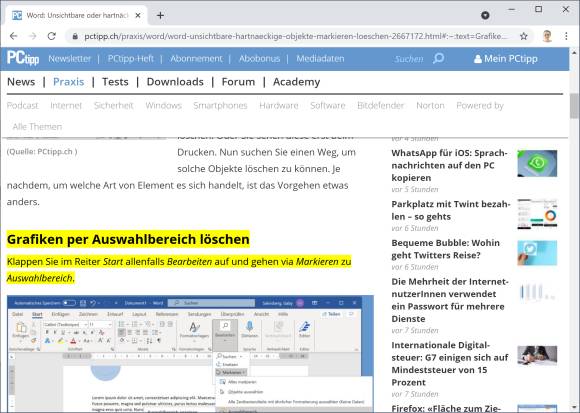
Task: Open the Mediadaten link
Action: tap(320, 59)
